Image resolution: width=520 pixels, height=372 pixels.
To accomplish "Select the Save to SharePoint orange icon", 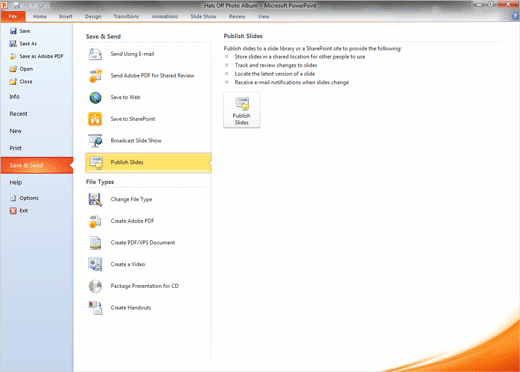I will coord(95,119).
